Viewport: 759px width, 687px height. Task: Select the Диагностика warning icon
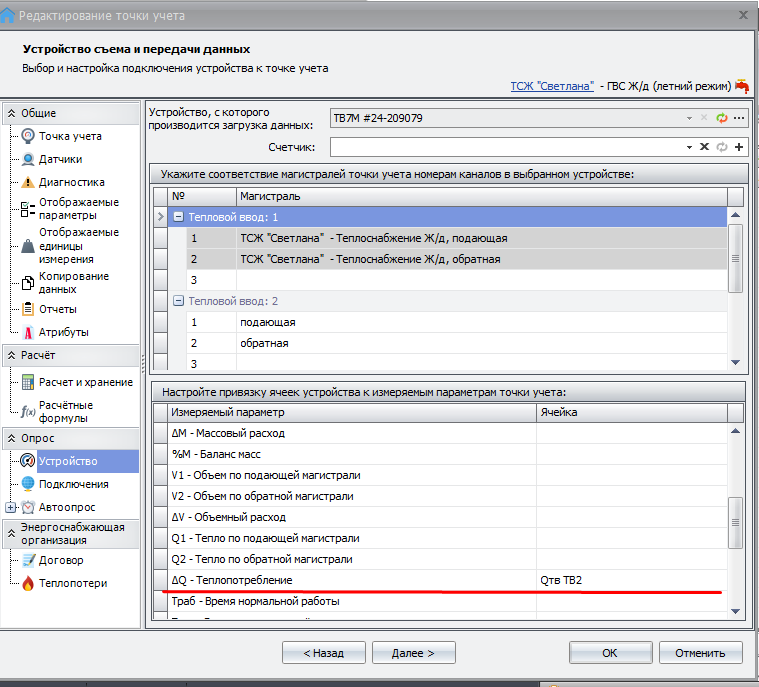pyautogui.click(x=28, y=183)
